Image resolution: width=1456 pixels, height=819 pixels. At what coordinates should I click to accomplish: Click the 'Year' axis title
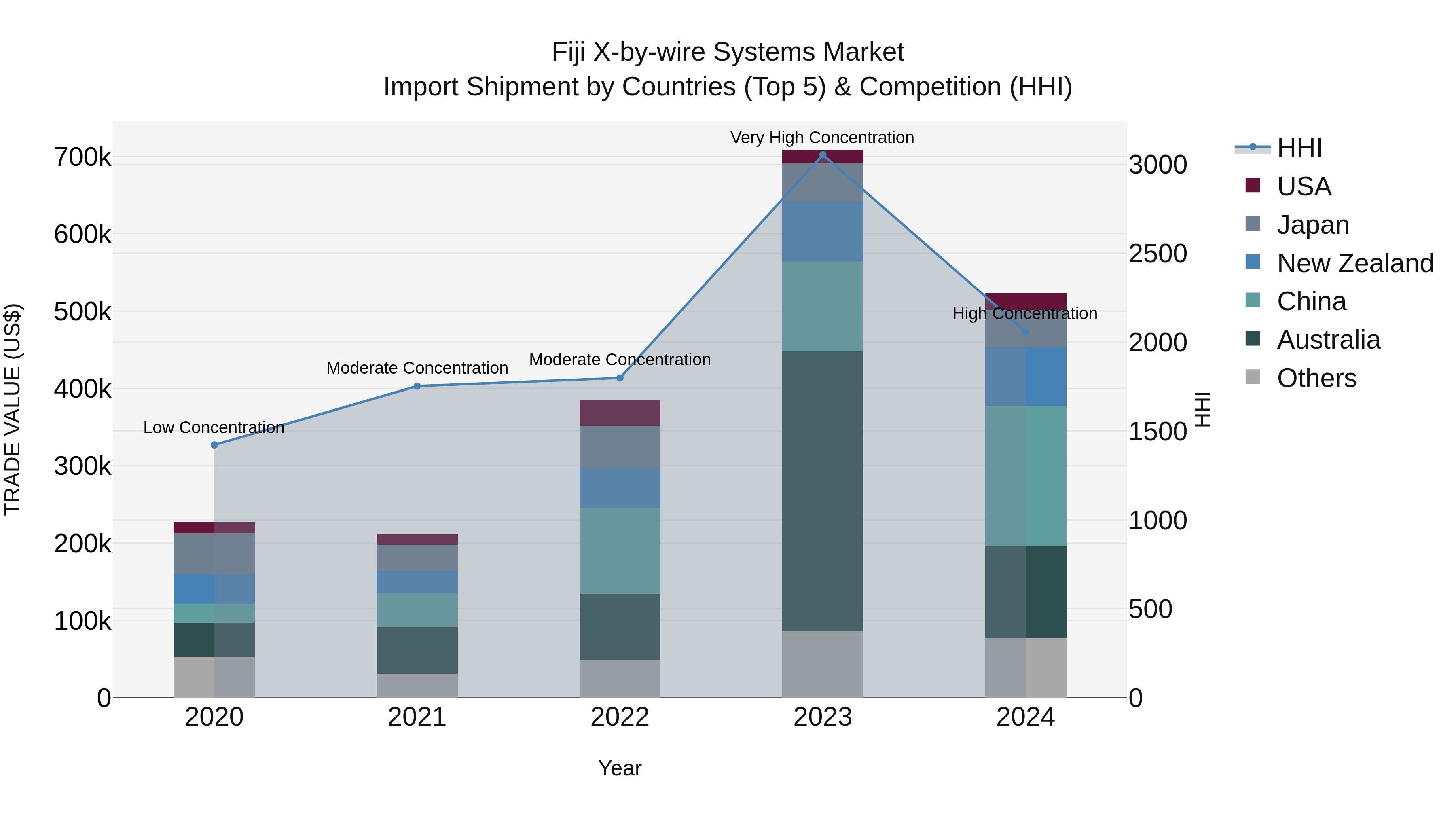pos(620,768)
